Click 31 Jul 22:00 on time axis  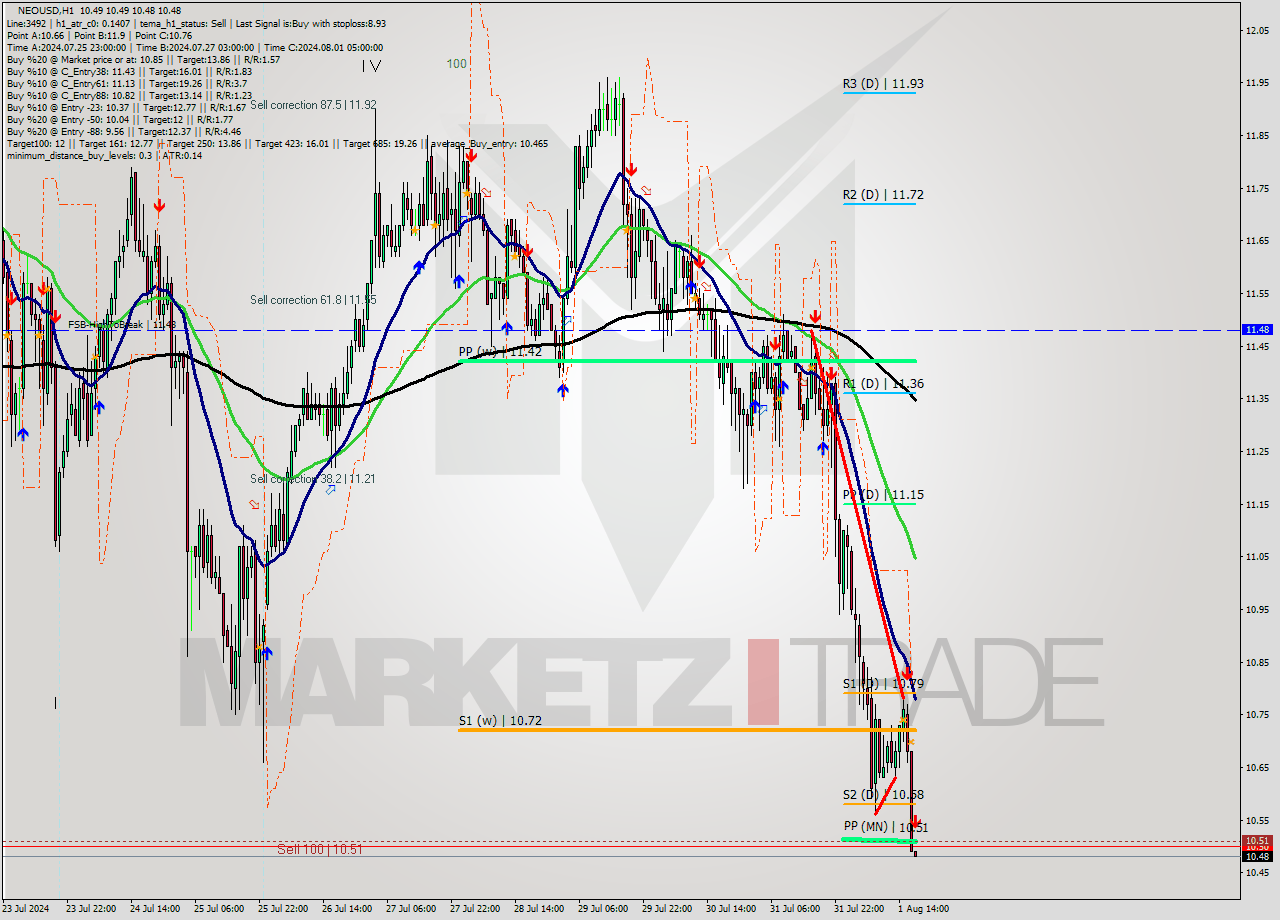coord(859,909)
